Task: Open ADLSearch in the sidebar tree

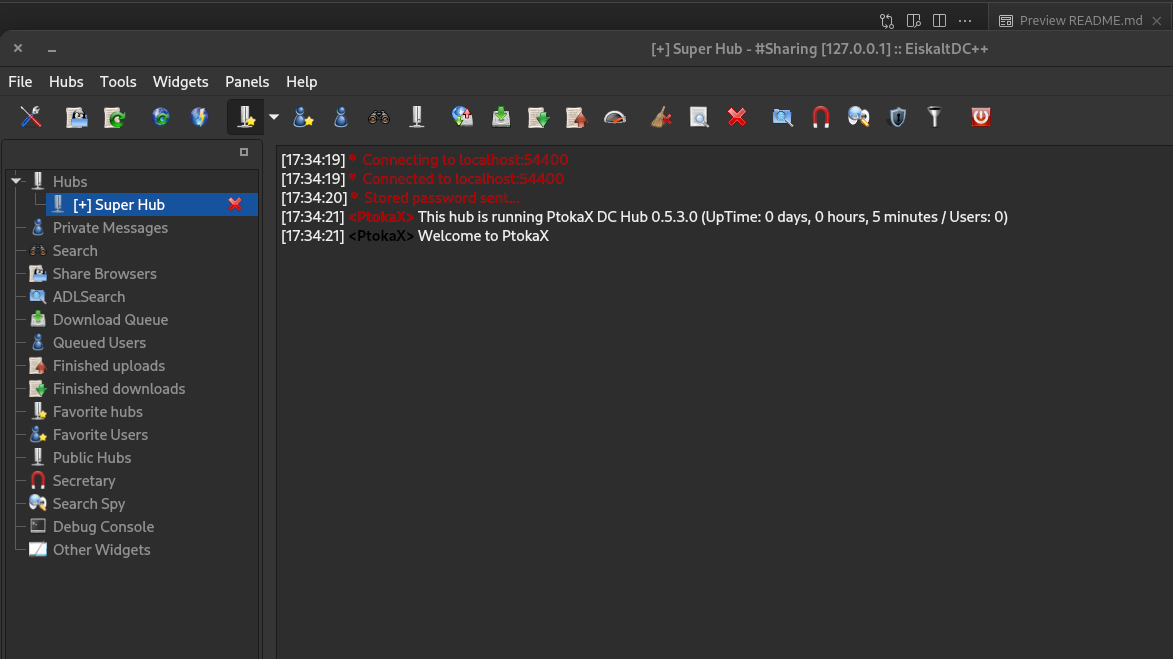Action: [x=88, y=297]
